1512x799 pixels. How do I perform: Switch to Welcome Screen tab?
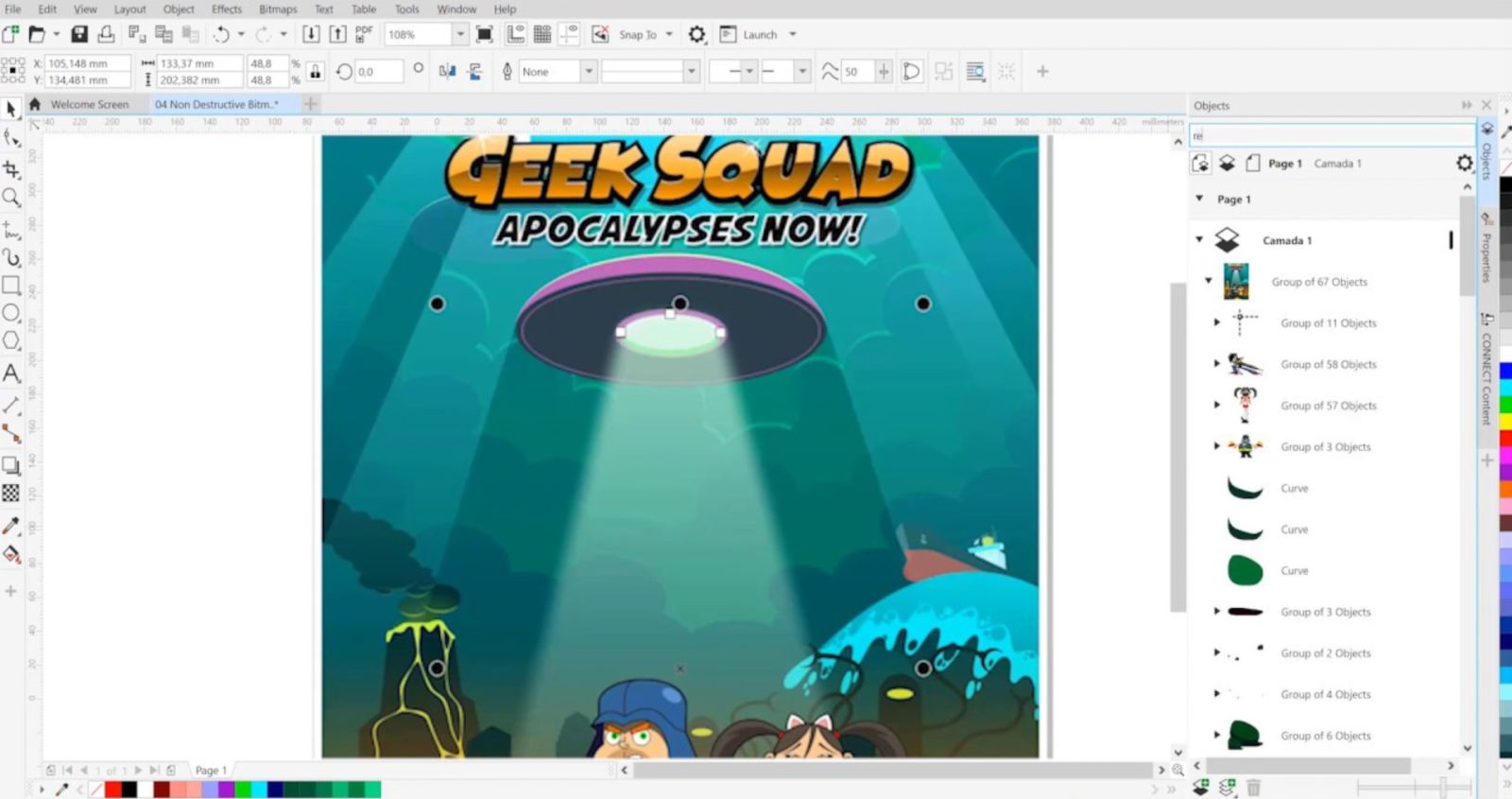pos(89,104)
